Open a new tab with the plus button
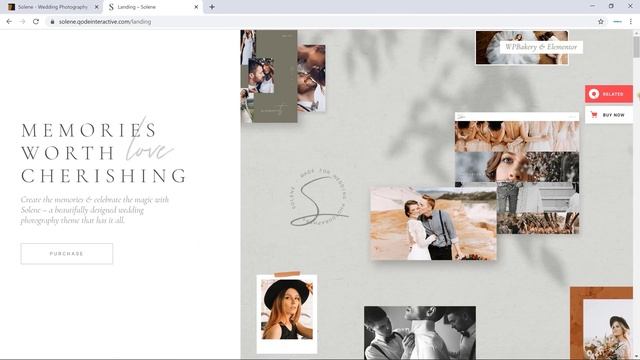Screen dimensions: 640x360 212,7
